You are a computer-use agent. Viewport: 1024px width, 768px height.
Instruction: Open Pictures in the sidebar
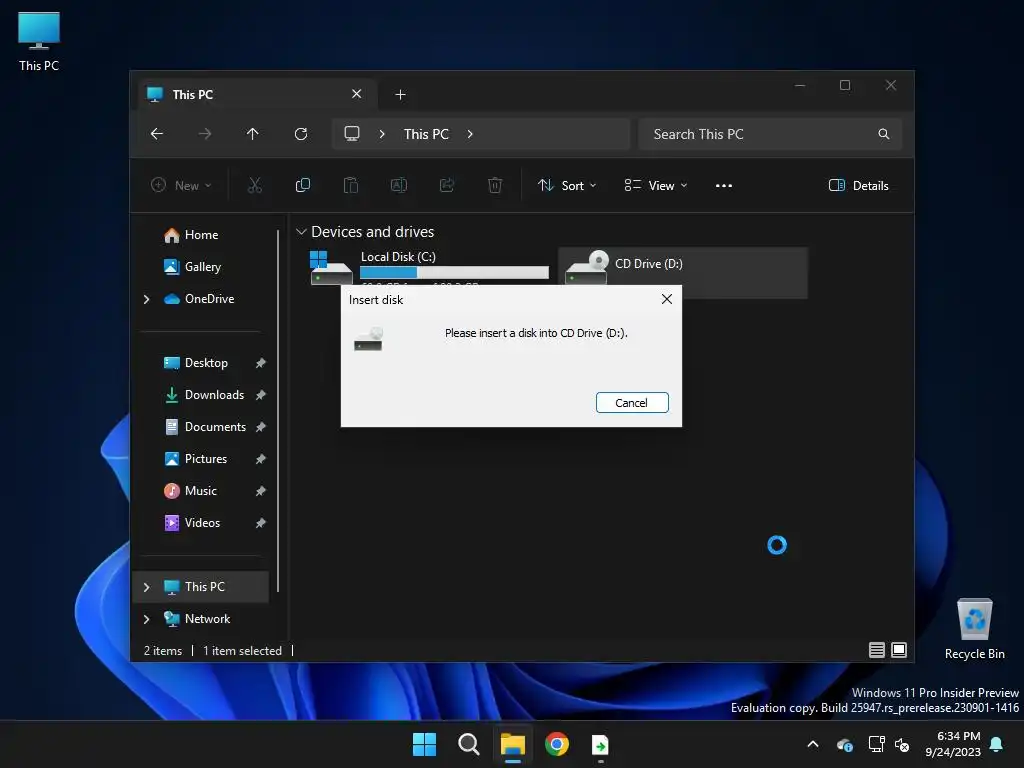click(x=206, y=458)
